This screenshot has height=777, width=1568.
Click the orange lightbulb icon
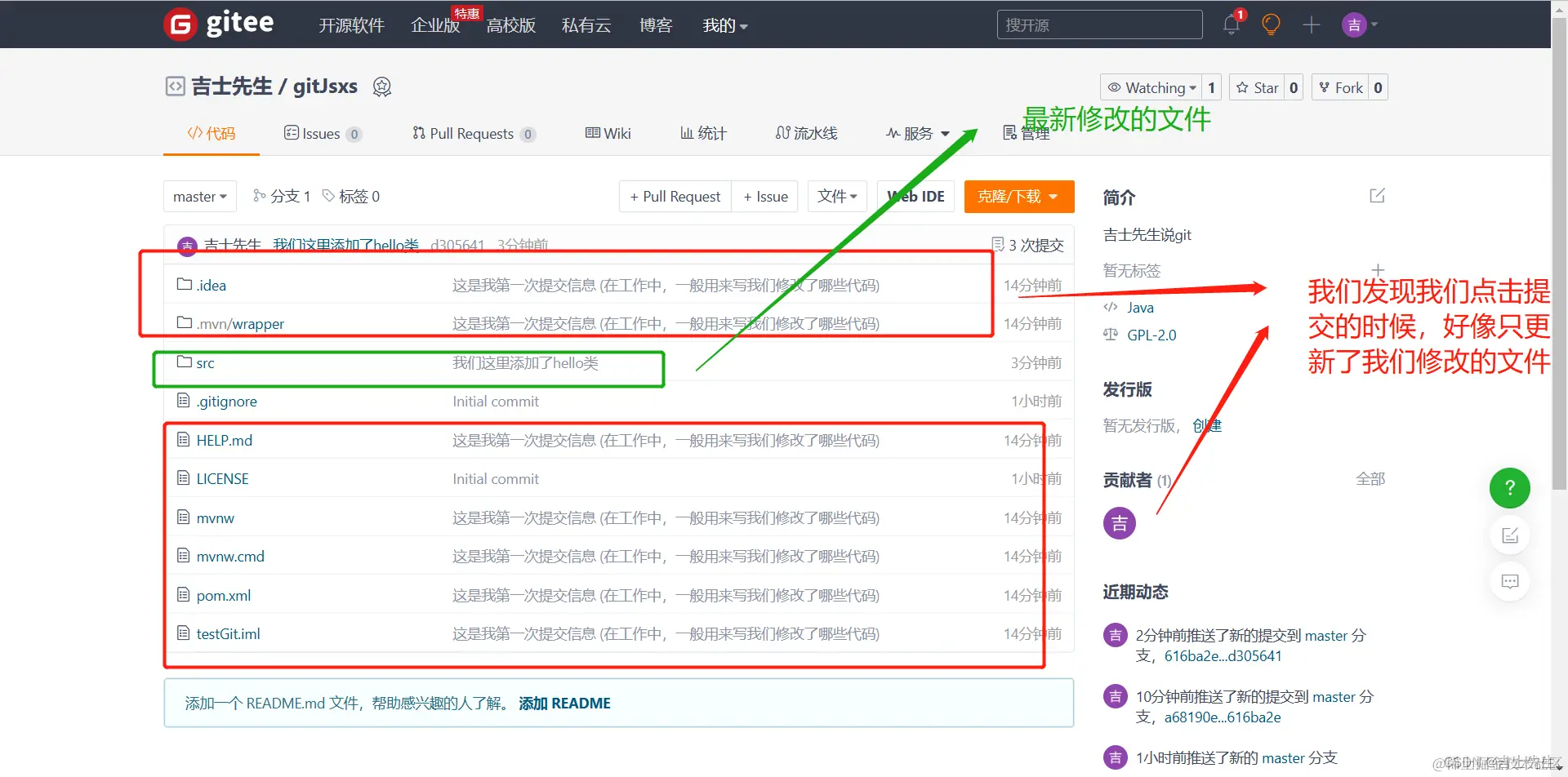pos(1271,24)
